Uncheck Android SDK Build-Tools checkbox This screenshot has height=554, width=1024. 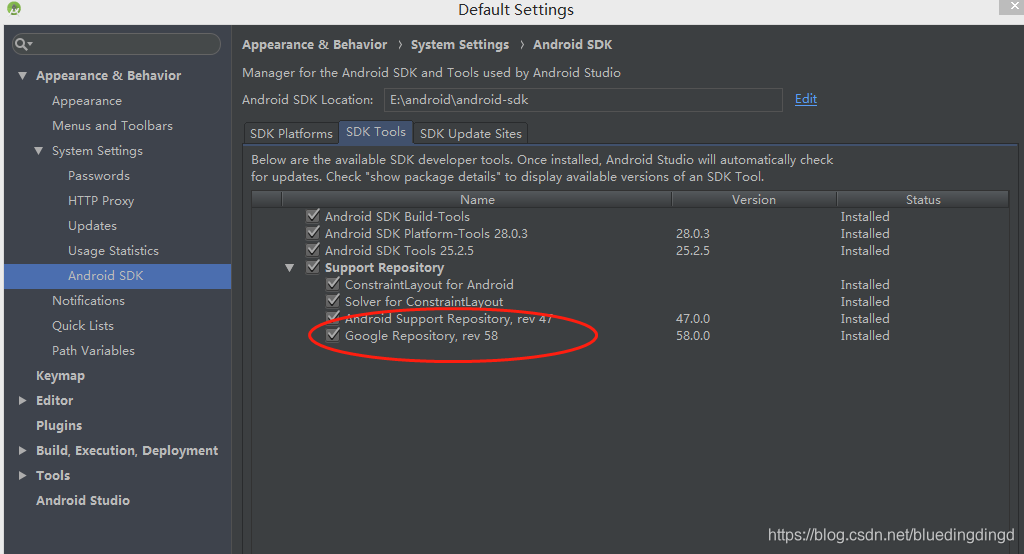coord(313,216)
